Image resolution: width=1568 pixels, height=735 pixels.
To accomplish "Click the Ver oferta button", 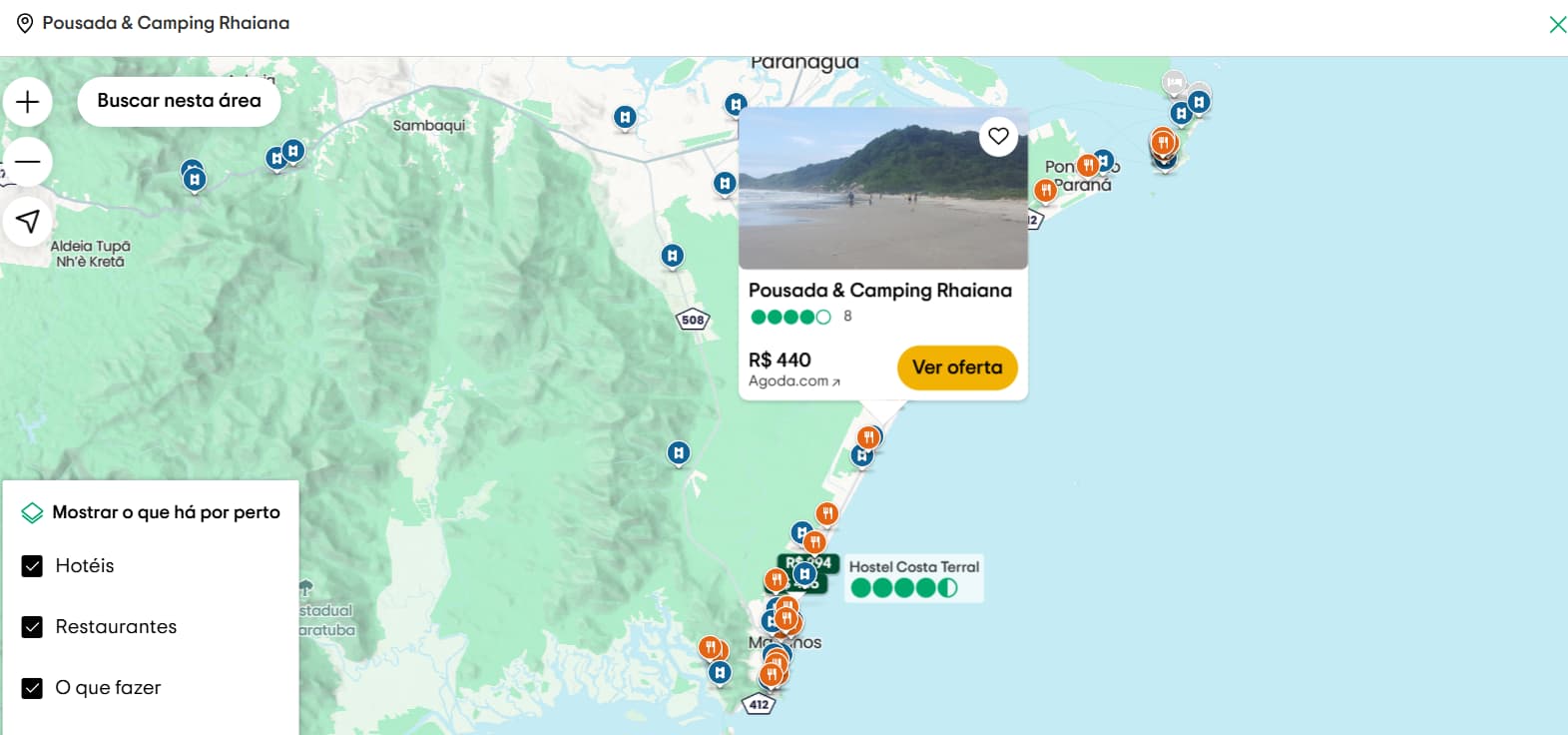I will 956,367.
